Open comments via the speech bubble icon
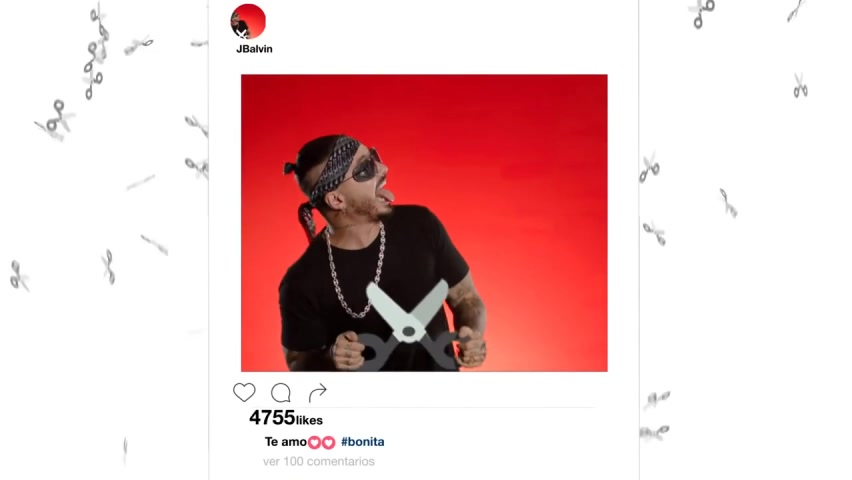The image size is (852, 480). (x=281, y=392)
